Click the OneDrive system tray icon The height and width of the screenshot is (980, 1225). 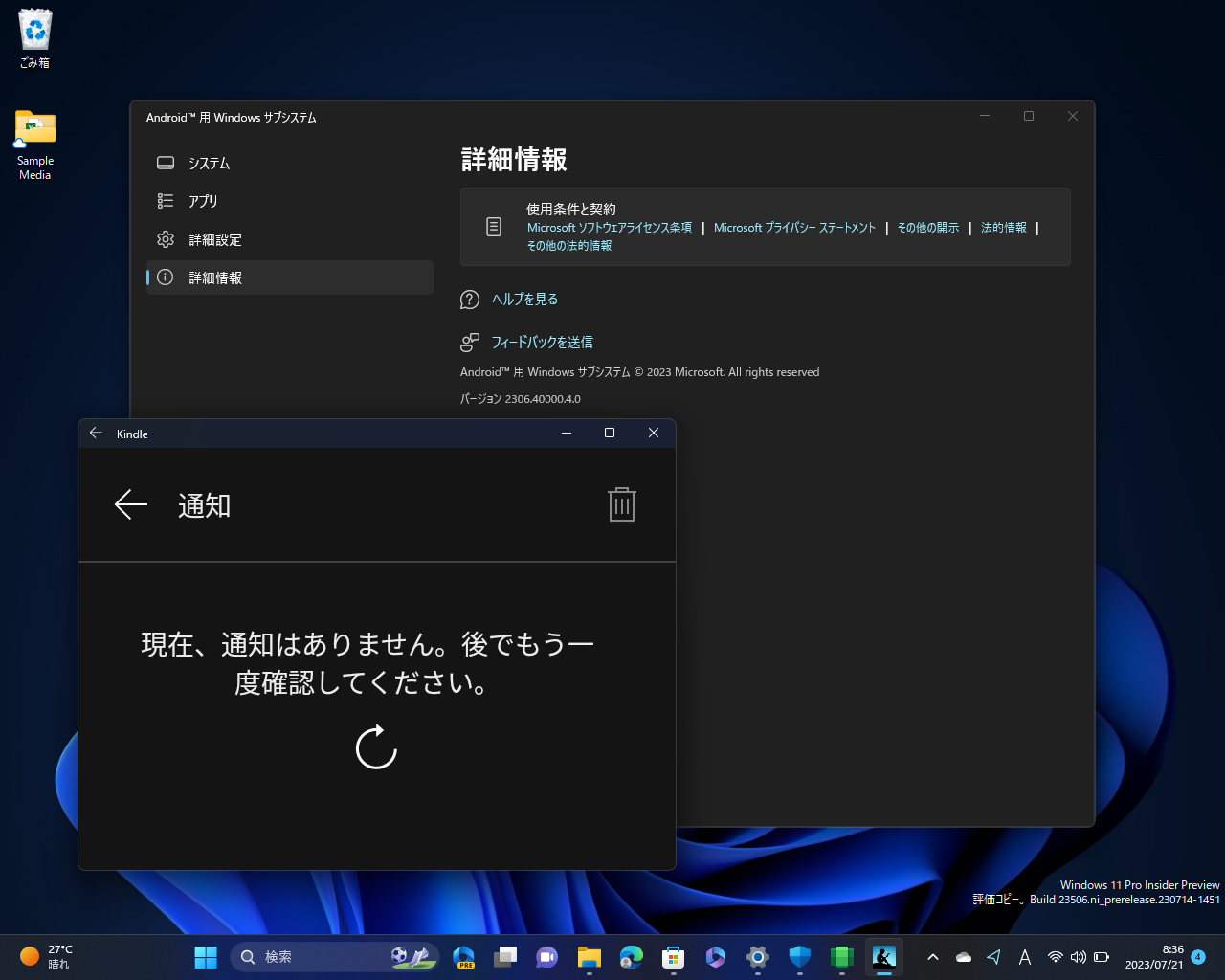coord(963,957)
